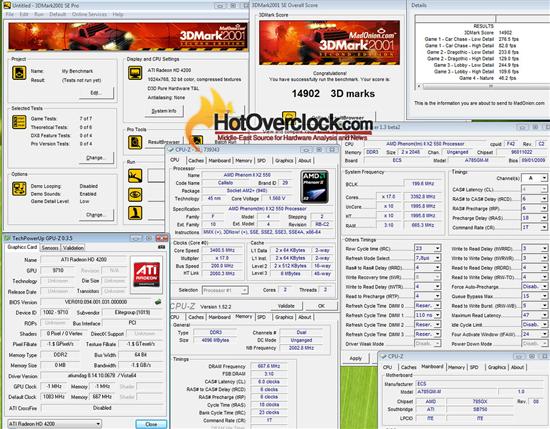Click the ATI Radeon logo in GPU-Z
Viewport: 550px width, 429px height.
147,275
